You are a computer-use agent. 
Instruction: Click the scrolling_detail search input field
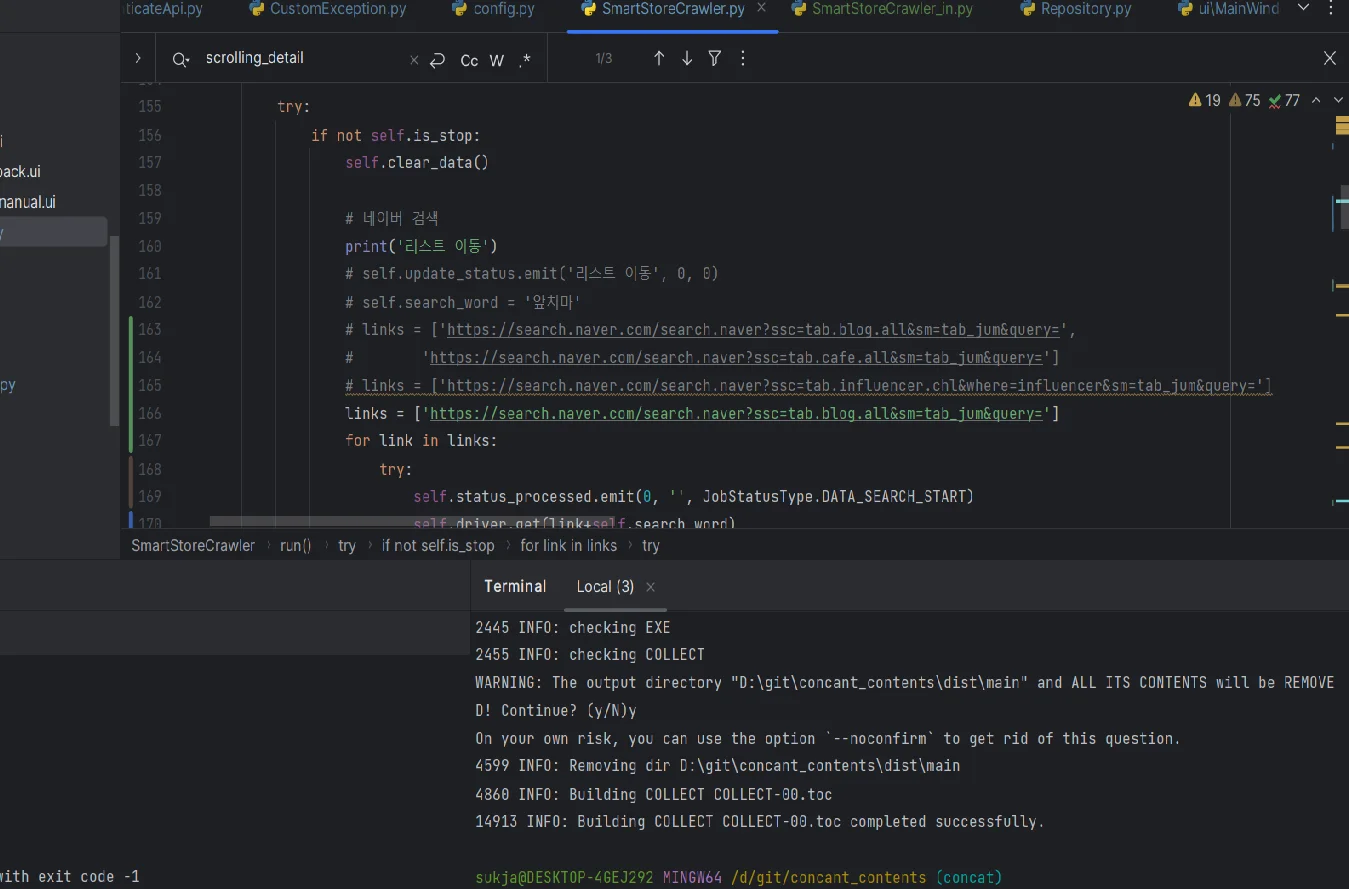tap(300, 58)
